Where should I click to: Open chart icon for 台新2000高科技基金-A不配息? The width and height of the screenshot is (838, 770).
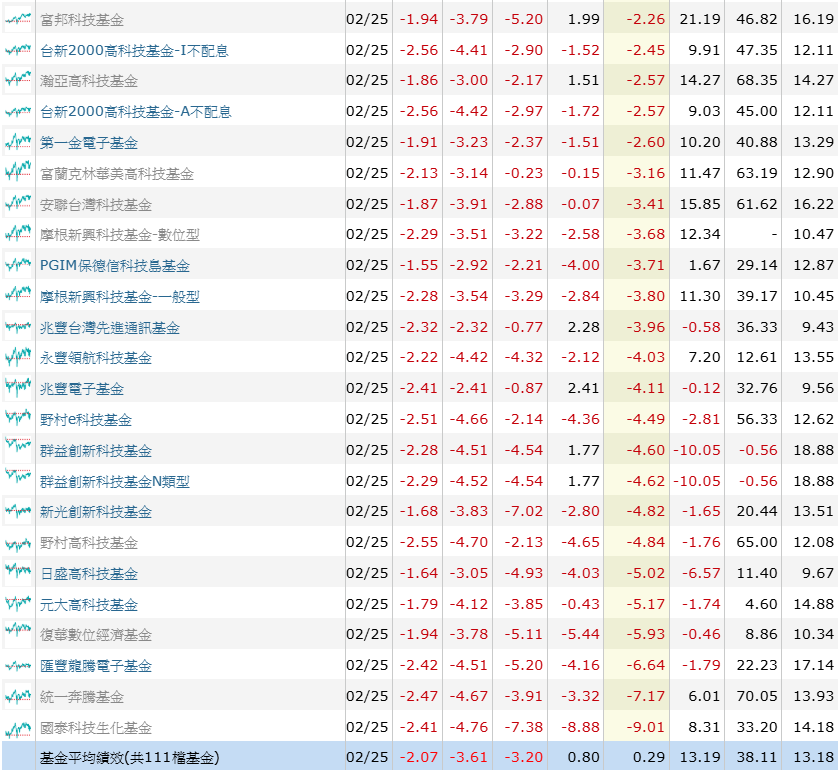pos(18,111)
